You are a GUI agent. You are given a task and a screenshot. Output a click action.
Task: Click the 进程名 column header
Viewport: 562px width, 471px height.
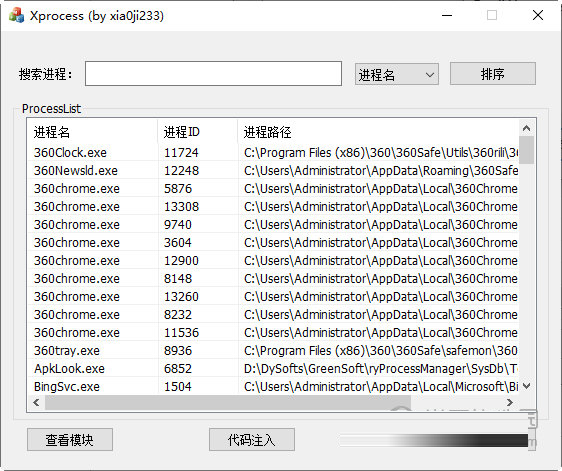92,132
